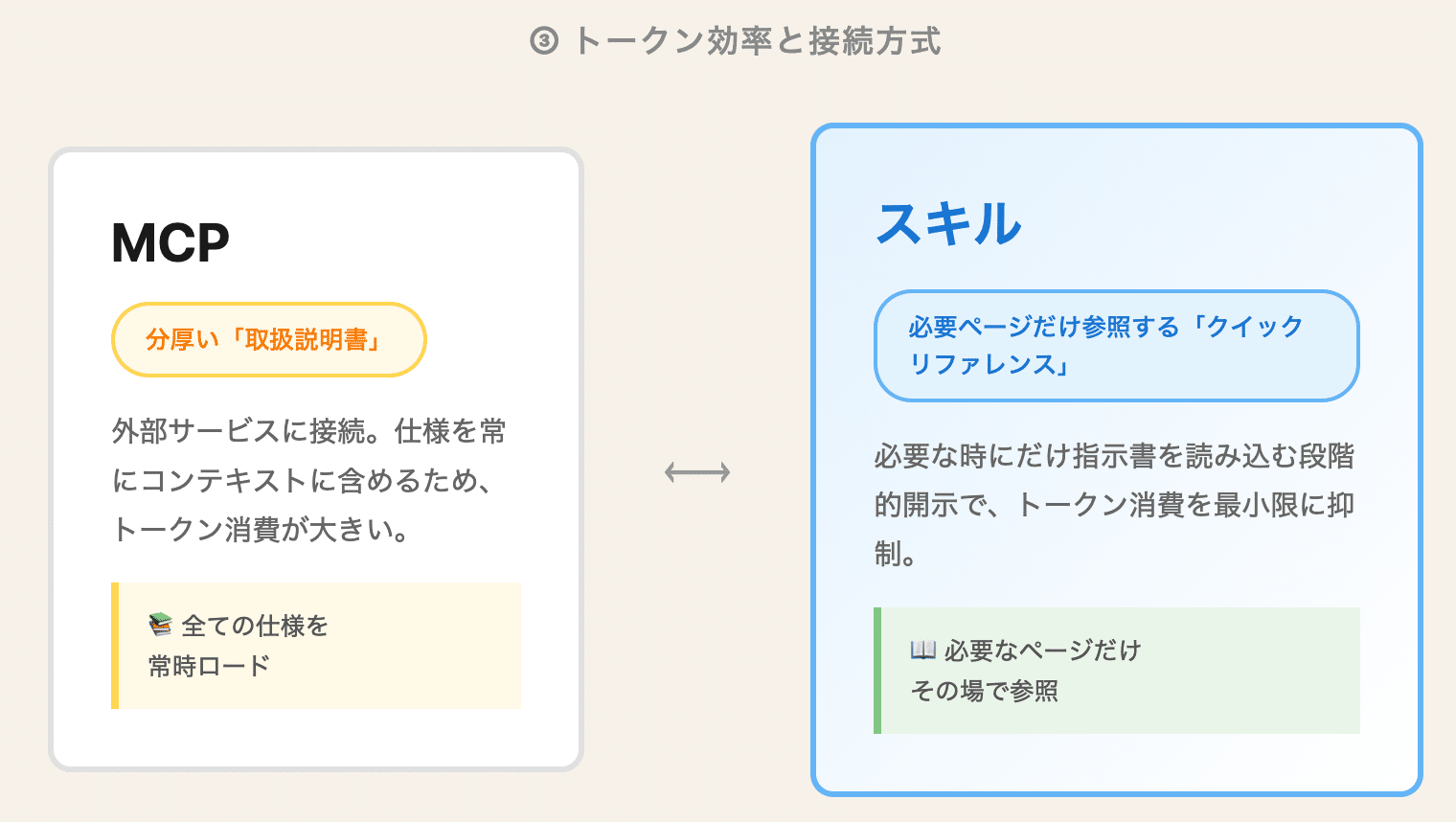Click the トークン消費が大きい。 sentence

pos(261,530)
